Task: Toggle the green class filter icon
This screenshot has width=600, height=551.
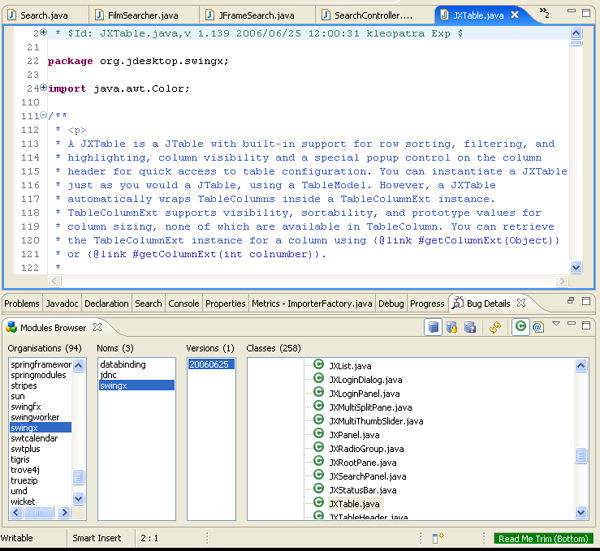Action: 520,327
